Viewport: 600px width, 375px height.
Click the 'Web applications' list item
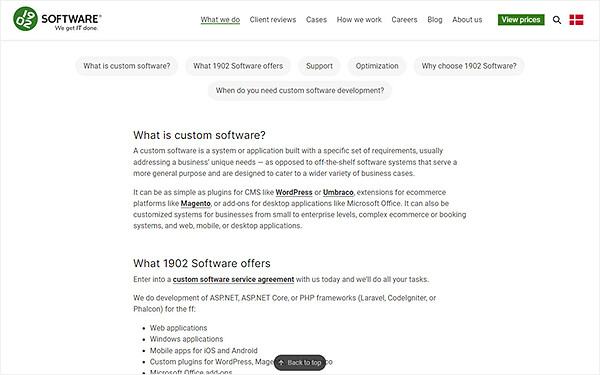(178, 328)
